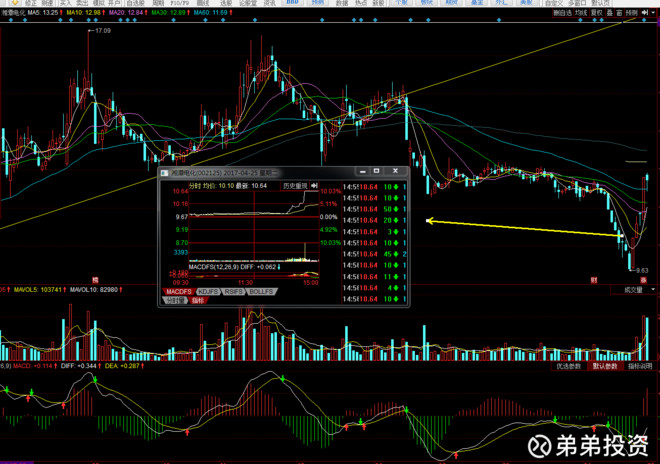Expand the MACDFS indicator arrow in popup

point(279,267)
